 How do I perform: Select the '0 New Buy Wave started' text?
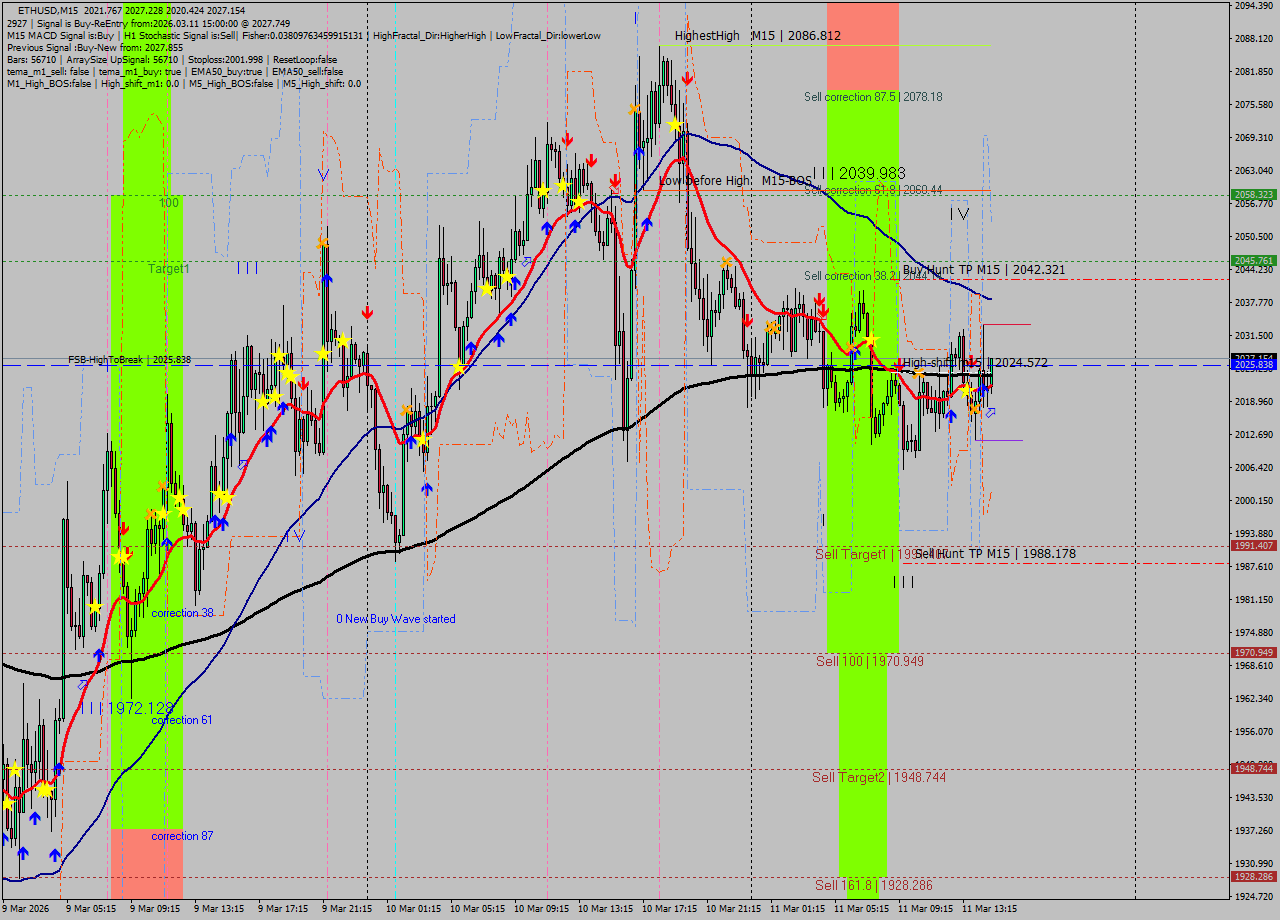click(x=395, y=619)
